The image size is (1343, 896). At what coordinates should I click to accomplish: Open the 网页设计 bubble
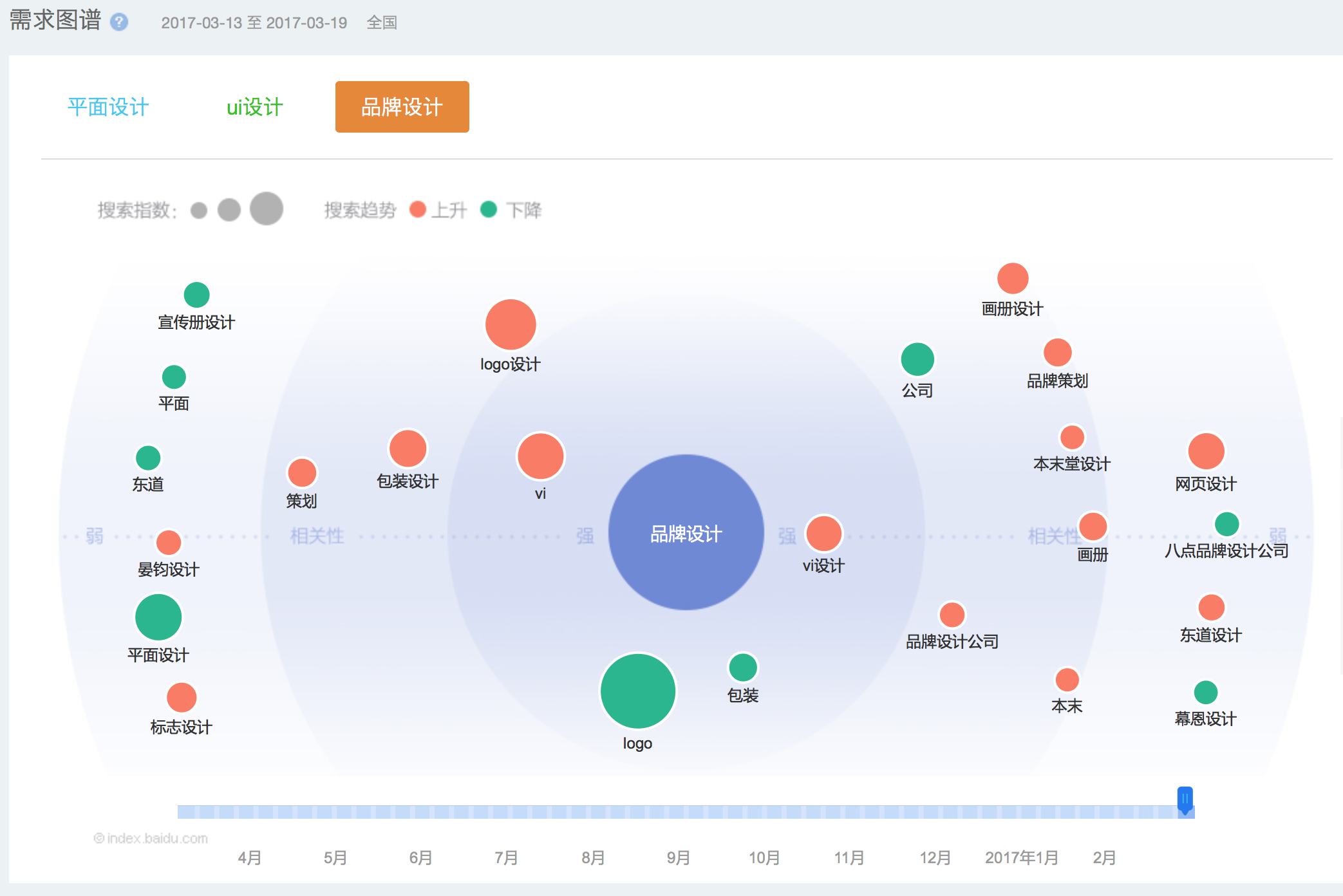pos(1206,451)
